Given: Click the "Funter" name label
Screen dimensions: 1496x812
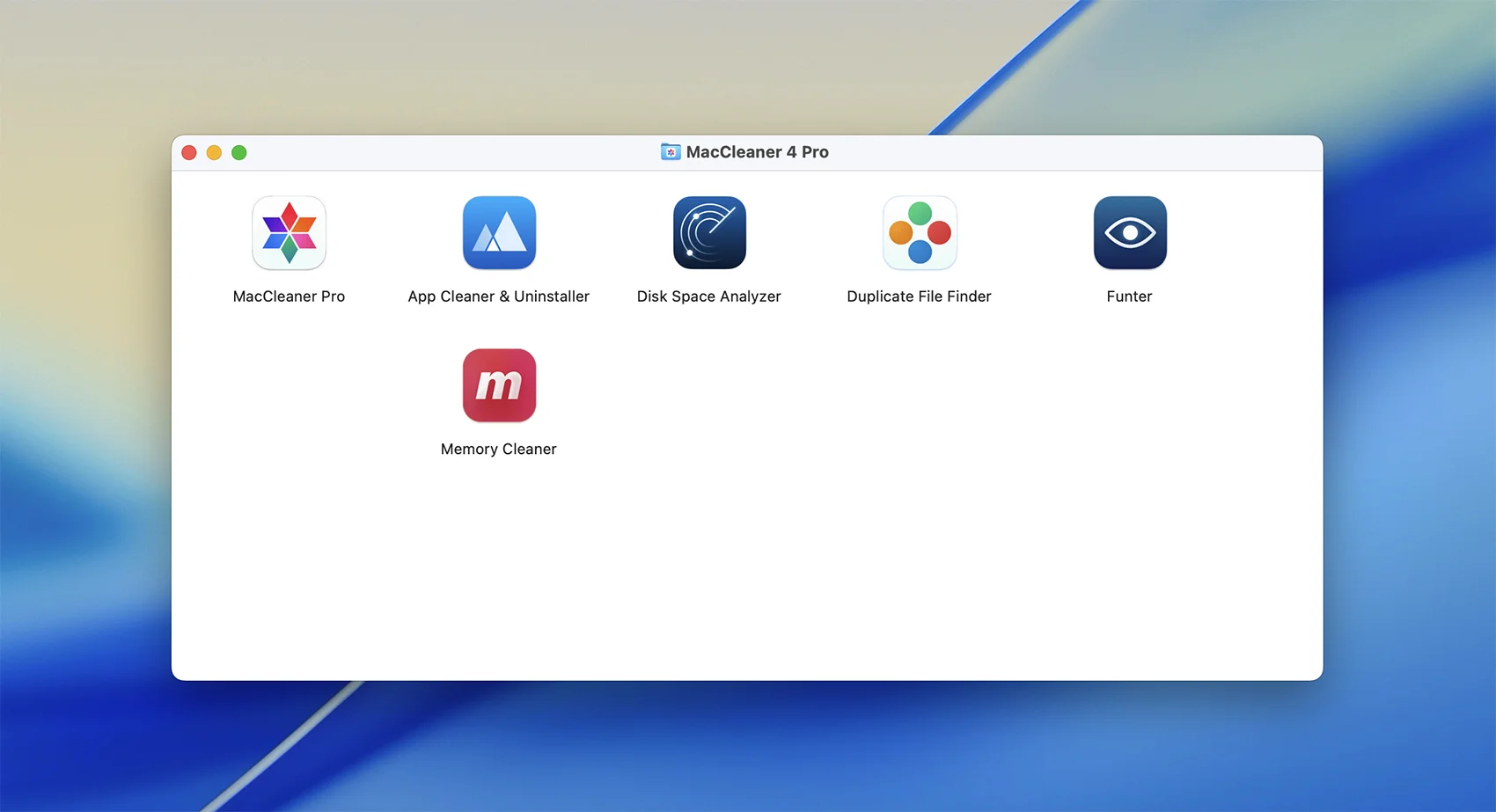Looking at the screenshot, I should pos(1129,296).
